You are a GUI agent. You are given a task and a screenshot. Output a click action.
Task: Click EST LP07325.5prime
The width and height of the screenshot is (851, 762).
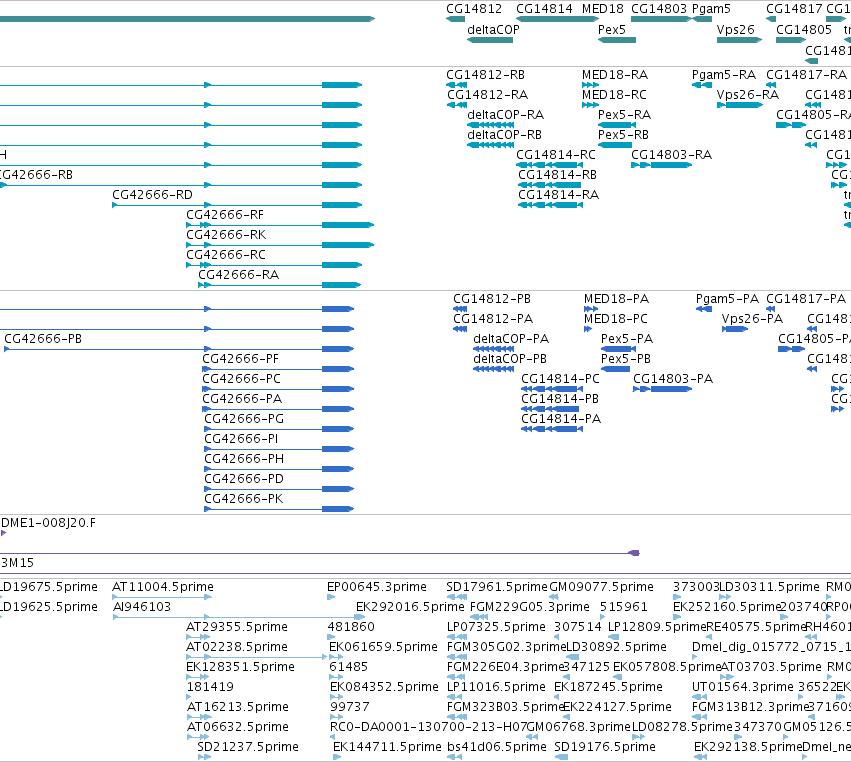(x=496, y=627)
